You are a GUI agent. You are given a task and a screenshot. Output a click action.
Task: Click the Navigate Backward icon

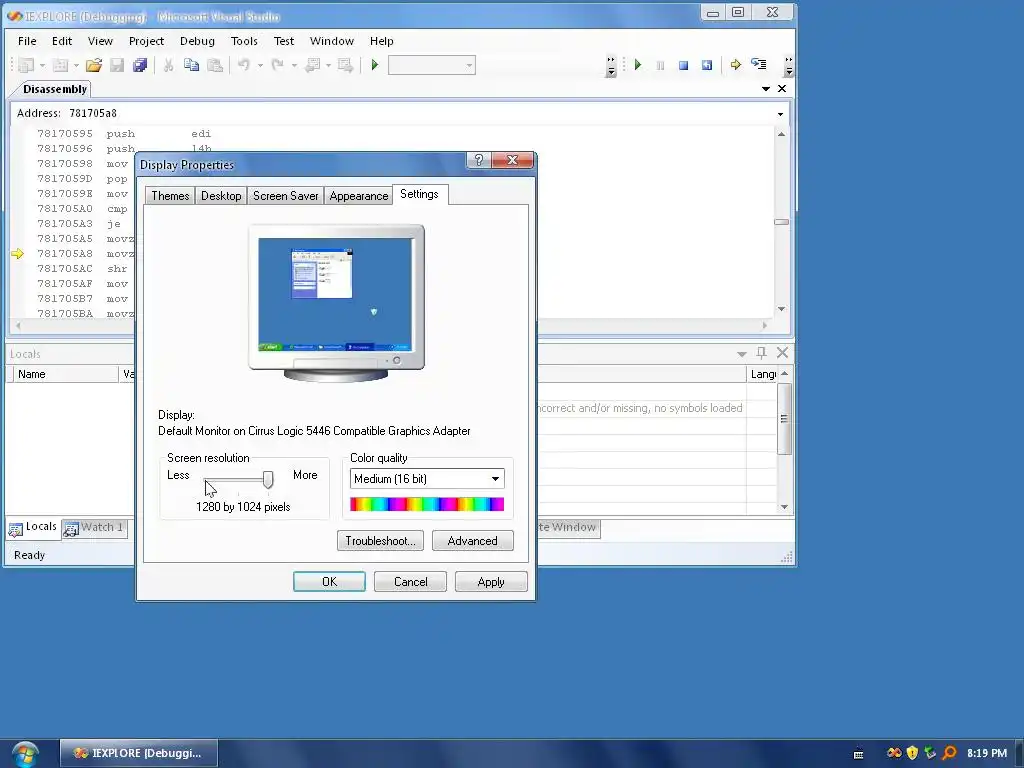(x=312, y=65)
